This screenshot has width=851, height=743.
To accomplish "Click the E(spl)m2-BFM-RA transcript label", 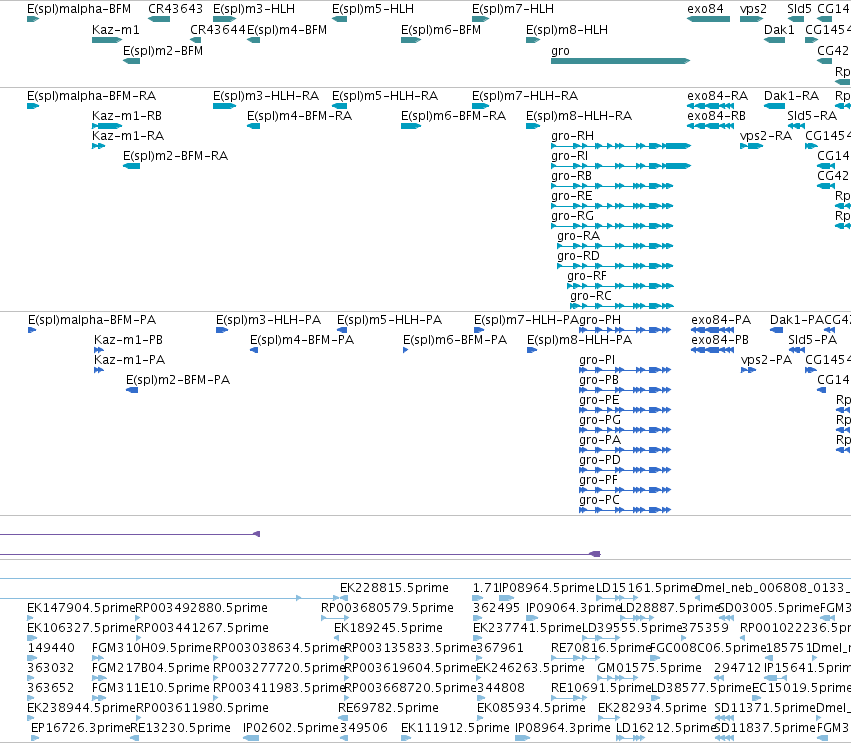I will (x=175, y=156).
